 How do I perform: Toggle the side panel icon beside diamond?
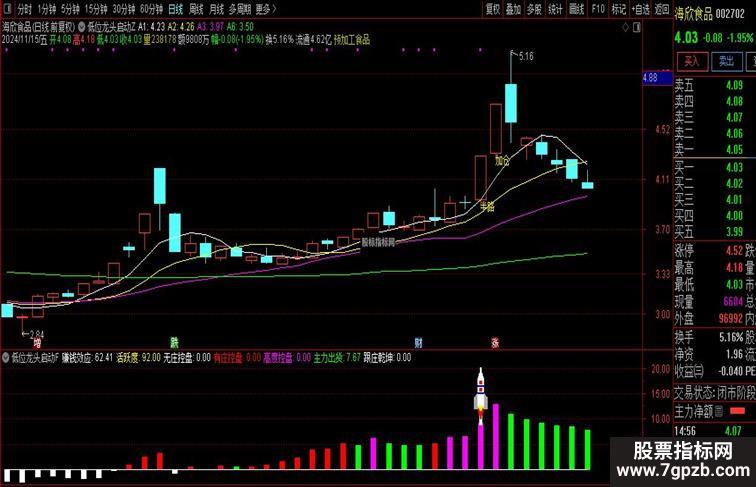[636, 27]
